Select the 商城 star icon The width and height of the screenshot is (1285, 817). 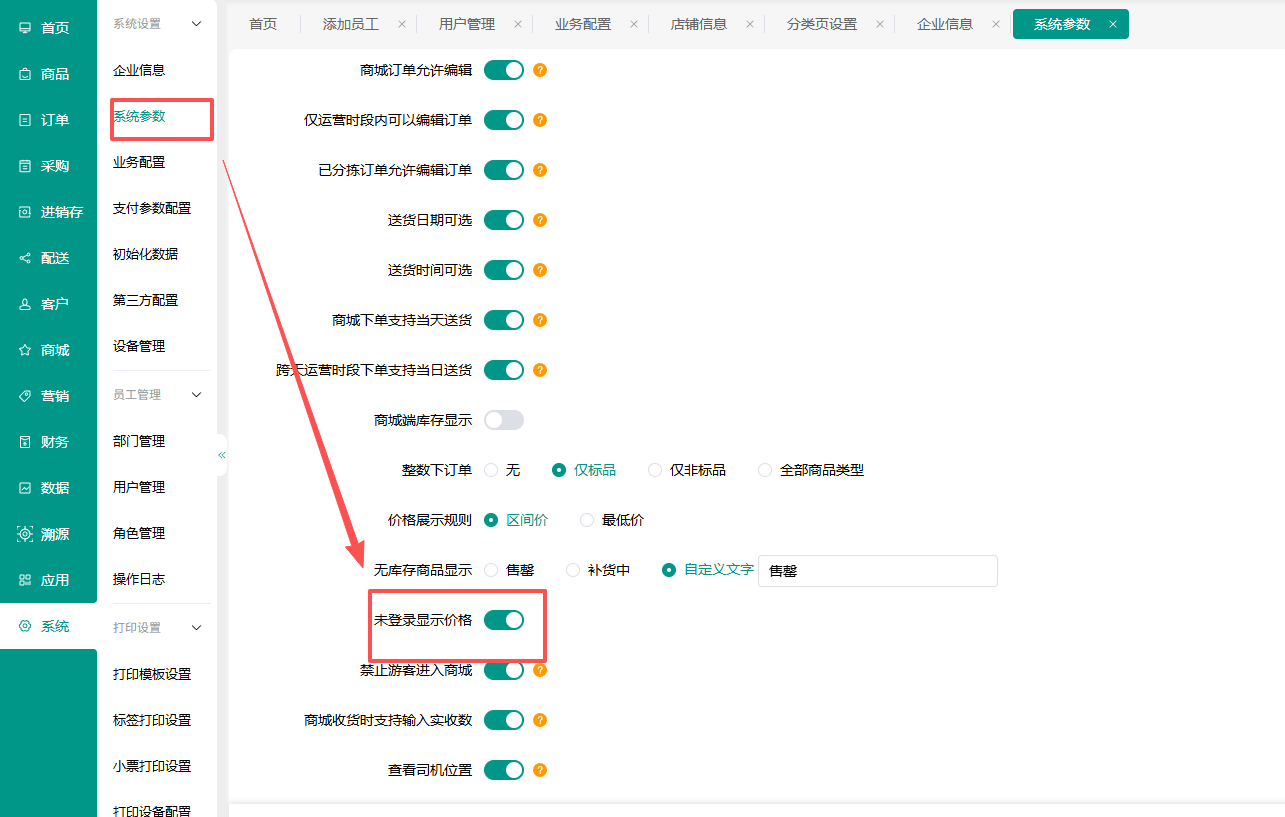tap(25, 350)
